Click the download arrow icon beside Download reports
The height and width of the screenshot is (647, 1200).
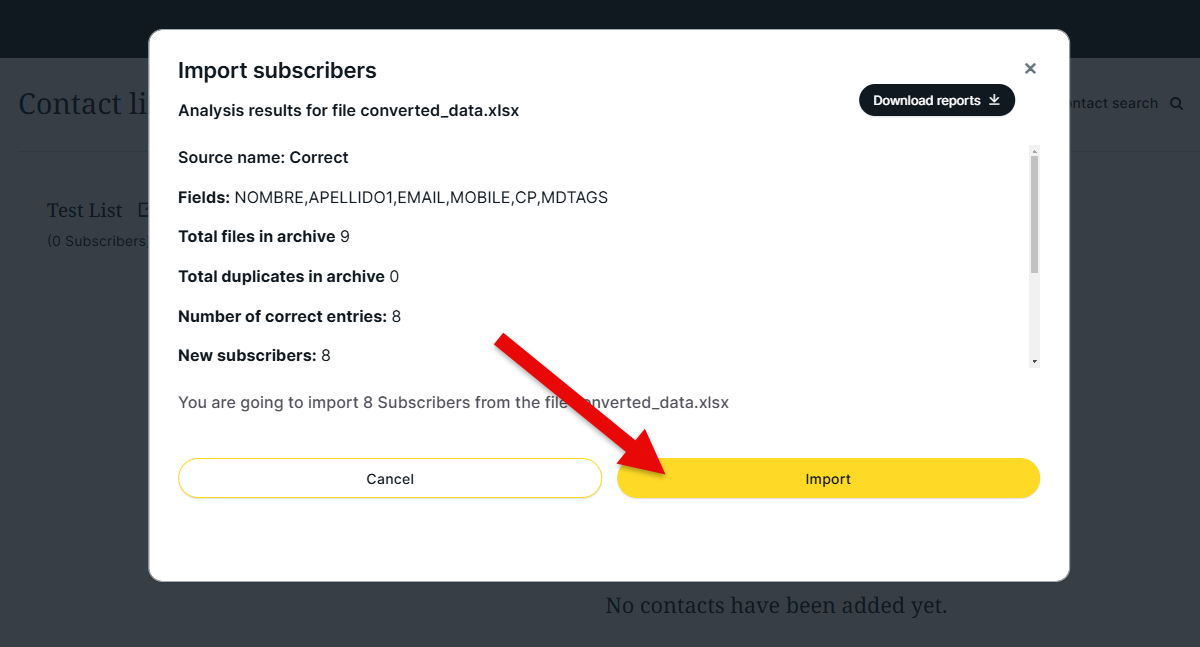point(994,100)
